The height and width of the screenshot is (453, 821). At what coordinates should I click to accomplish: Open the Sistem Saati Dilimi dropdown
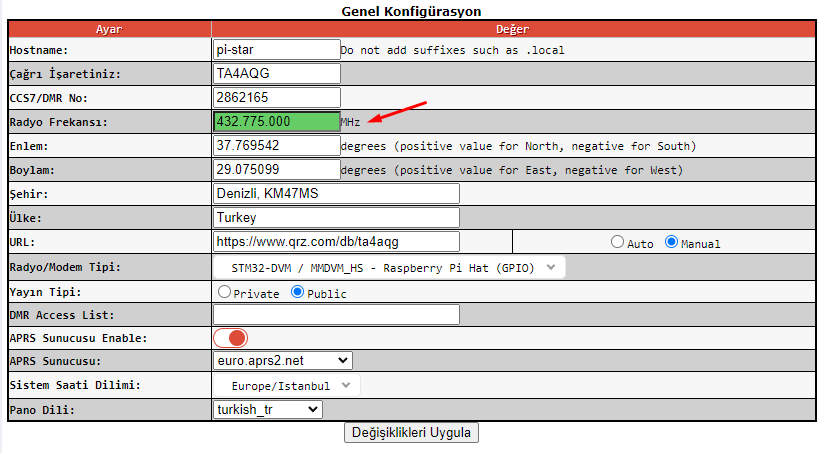click(286, 385)
